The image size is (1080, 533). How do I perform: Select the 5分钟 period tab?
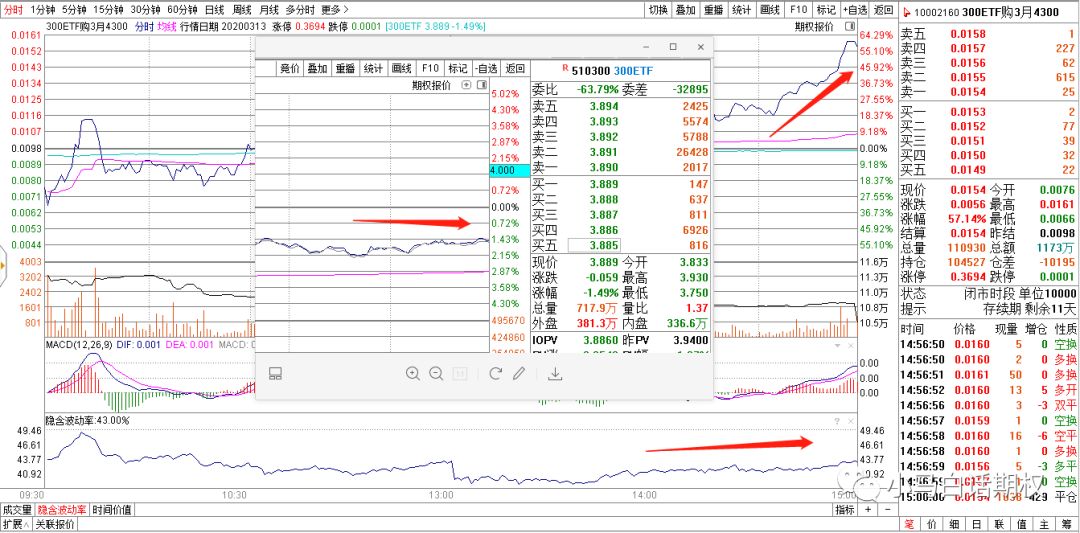click(x=74, y=10)
